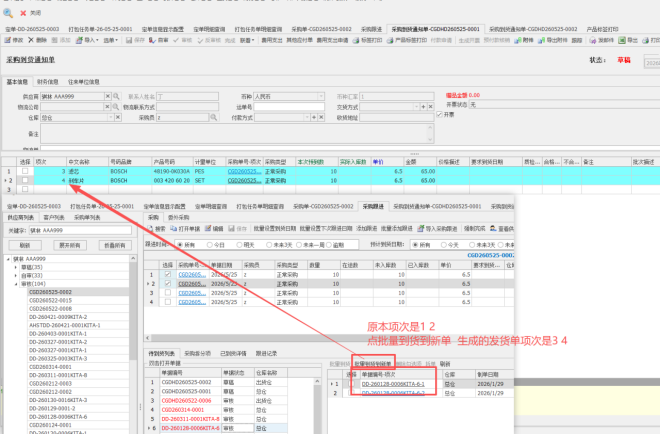Screen dimensions: 660x434
Task: Select 未来一周 radio under 跟进时间
Action: coord(299,245)
